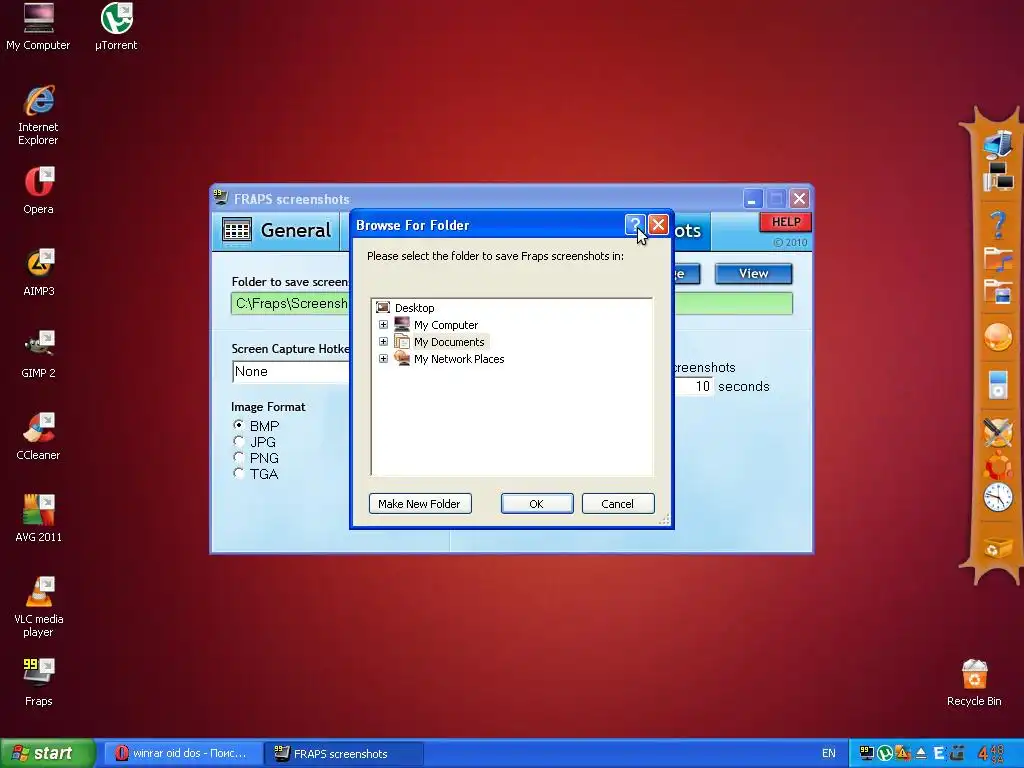Expand the My Computer tree node
The image size is (1024, 768).
click(x=383, y=325)
